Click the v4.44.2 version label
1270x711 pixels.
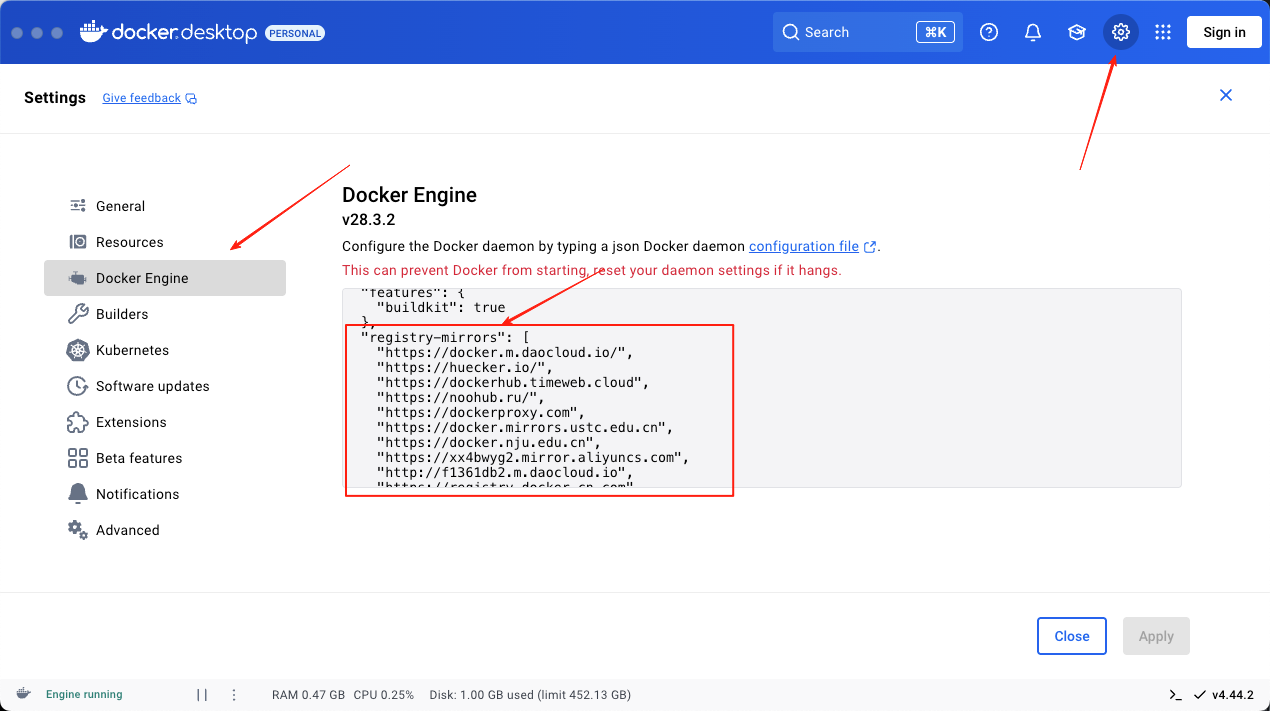click(1232, 694)
